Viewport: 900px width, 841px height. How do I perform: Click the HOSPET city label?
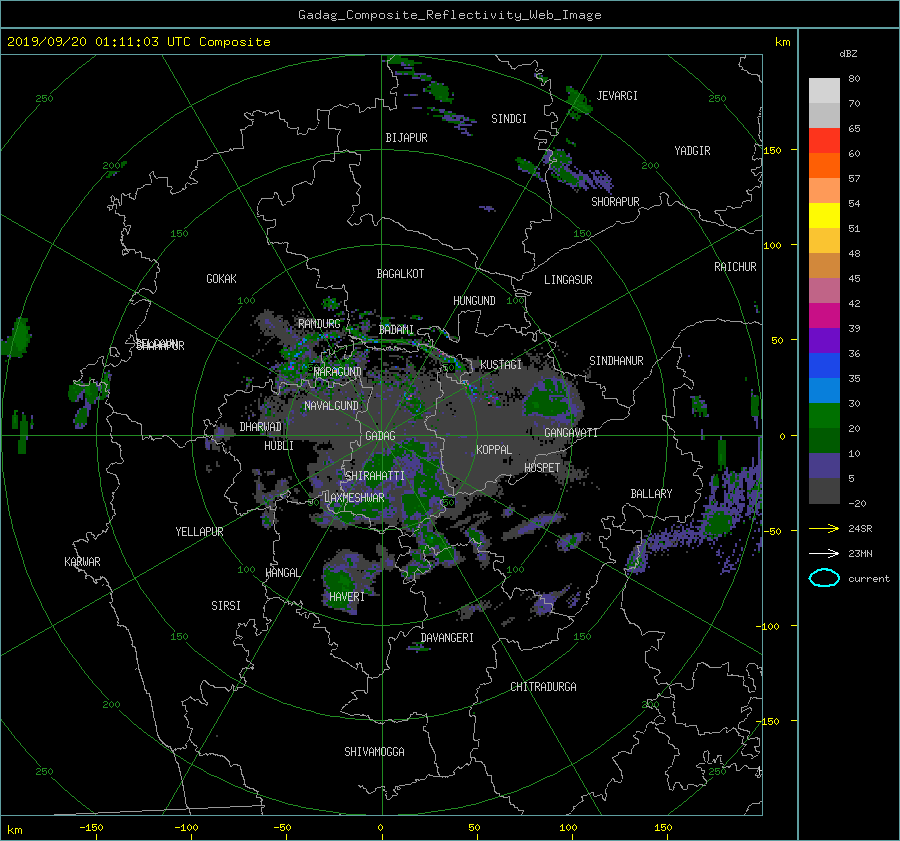pyautogui.click(x=542, y=468)
